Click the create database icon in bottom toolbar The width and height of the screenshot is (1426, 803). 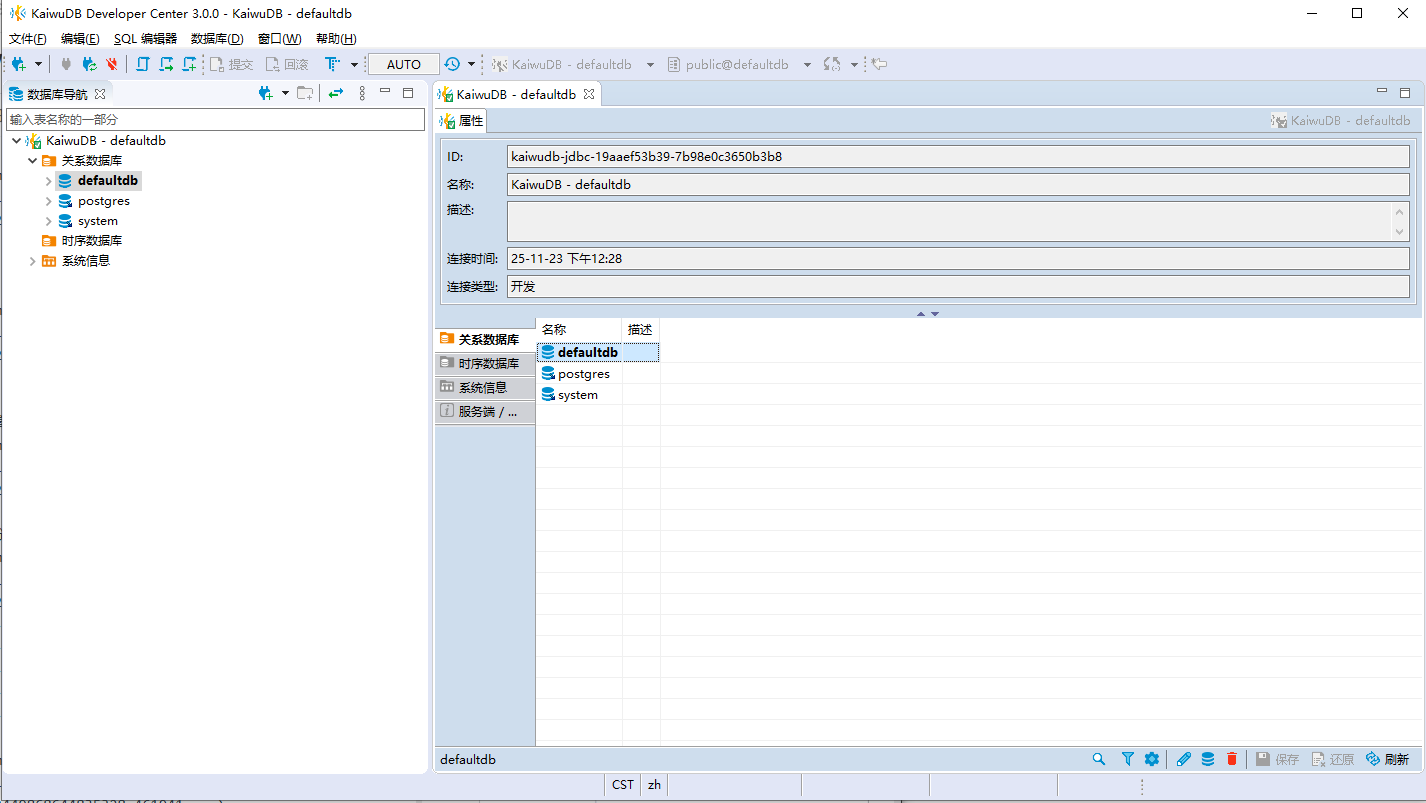[1208, 759]
